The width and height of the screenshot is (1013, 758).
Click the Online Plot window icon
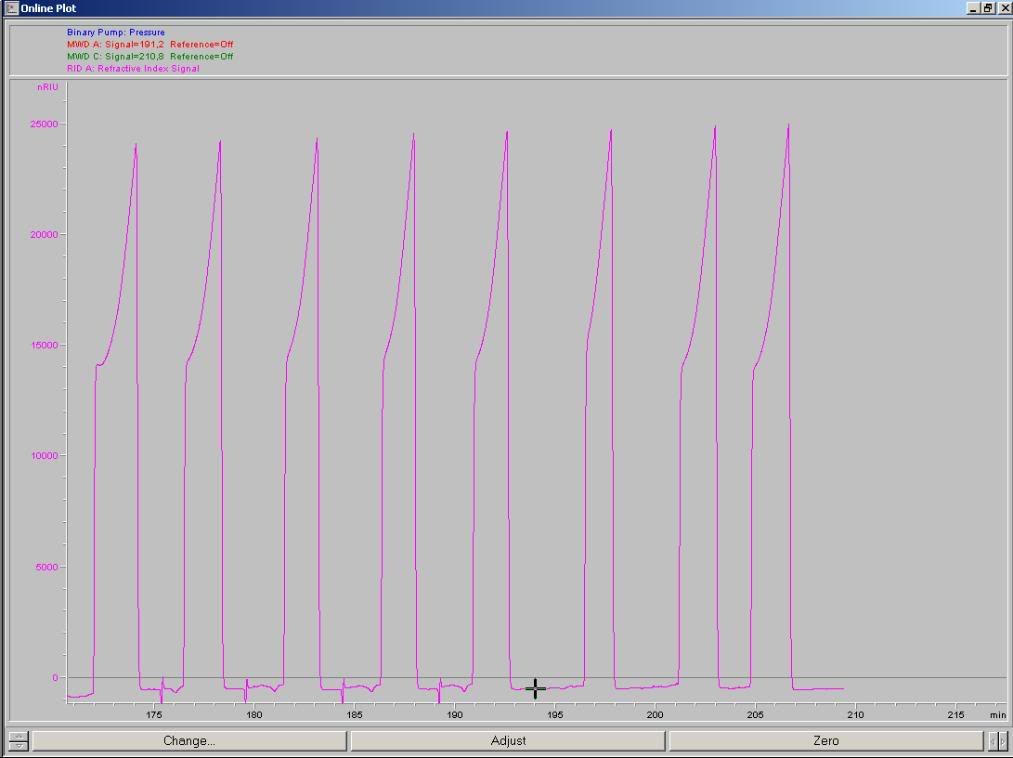tap(11, 8)
